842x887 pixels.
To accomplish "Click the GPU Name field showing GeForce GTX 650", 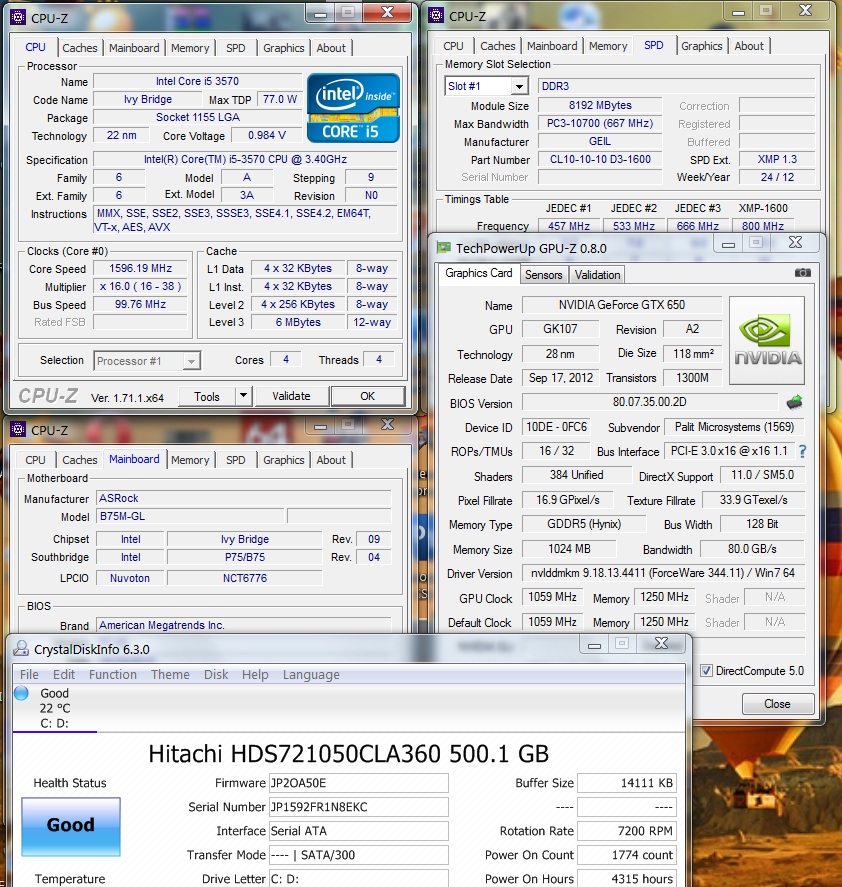I will coord(620,305).
